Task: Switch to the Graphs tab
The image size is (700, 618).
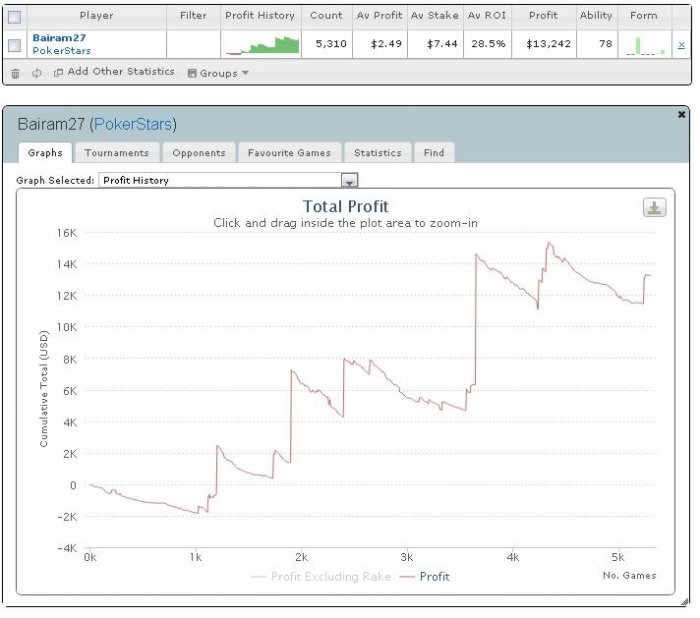Action: pos(45,153)
